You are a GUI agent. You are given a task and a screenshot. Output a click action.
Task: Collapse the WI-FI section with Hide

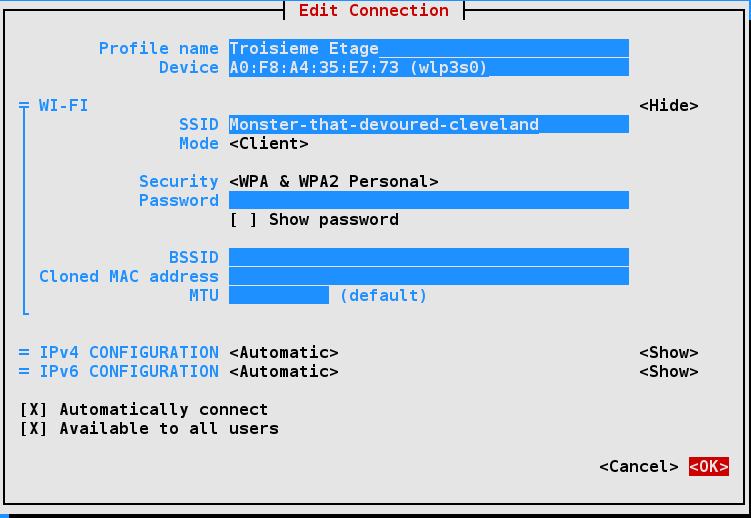click(668, 105)
